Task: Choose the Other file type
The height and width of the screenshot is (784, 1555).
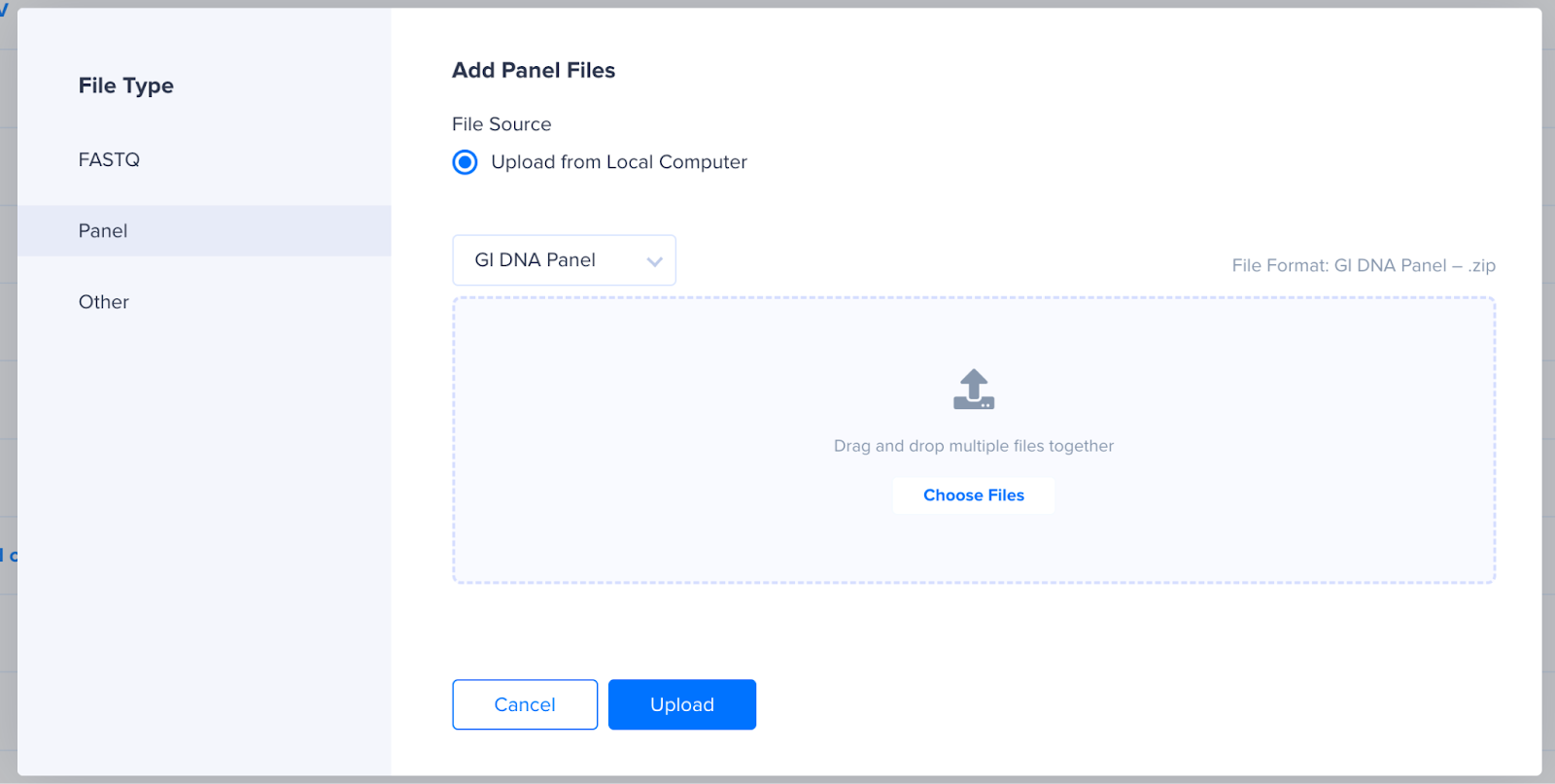Action: point(103,302)
